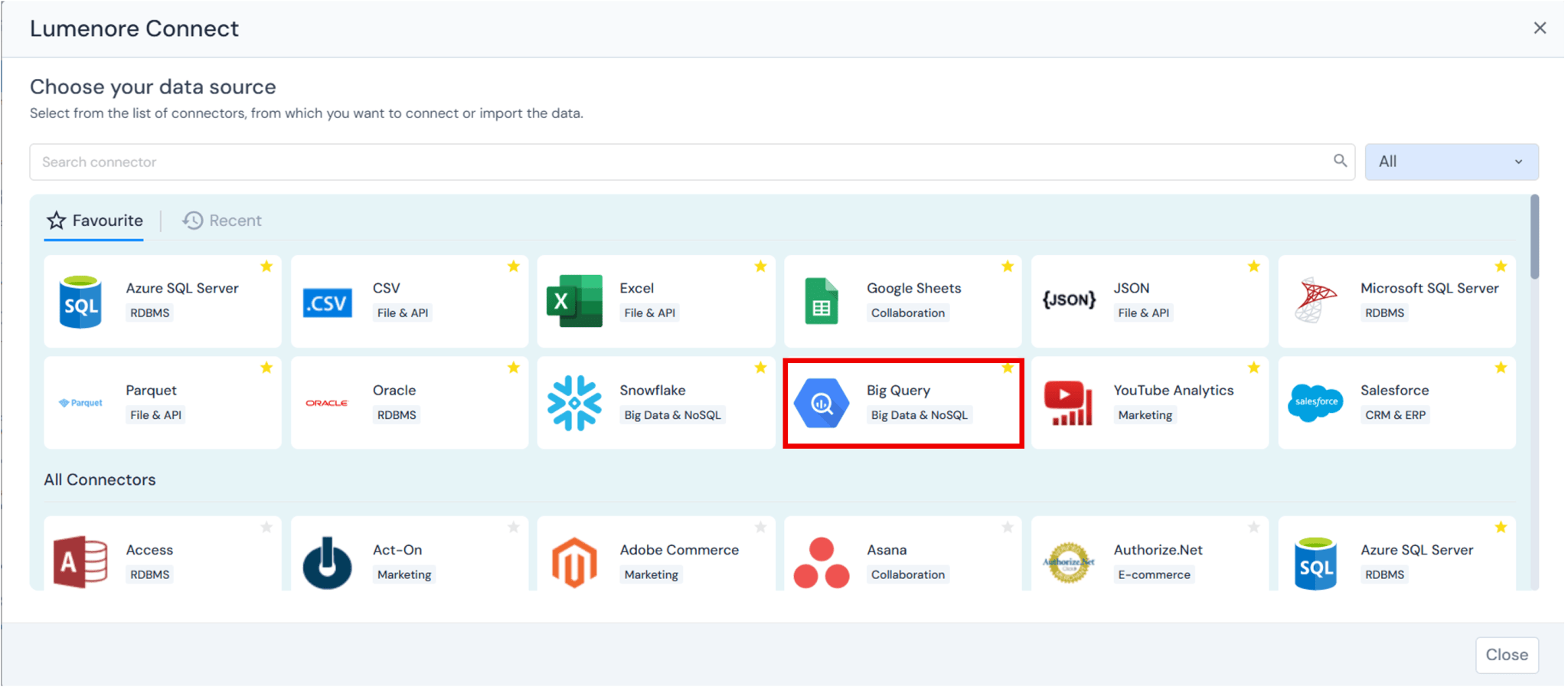Image resolution: width=1568 pixels, height=687 pixels.
Task: Switch to the Recent tab
Action: point(222,221)
